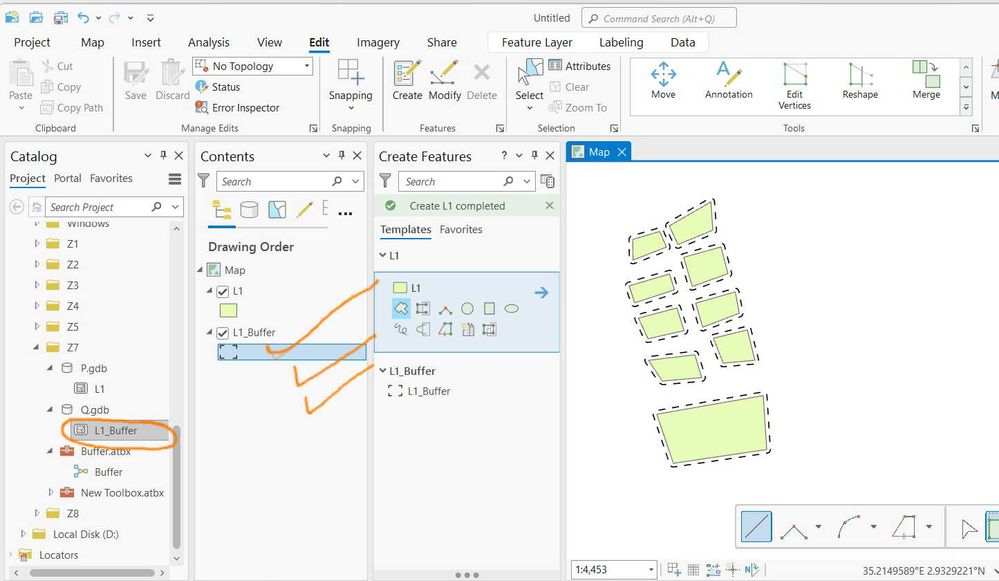
Task: Click the Copy Path button
Action: click(x=71, y=108)
